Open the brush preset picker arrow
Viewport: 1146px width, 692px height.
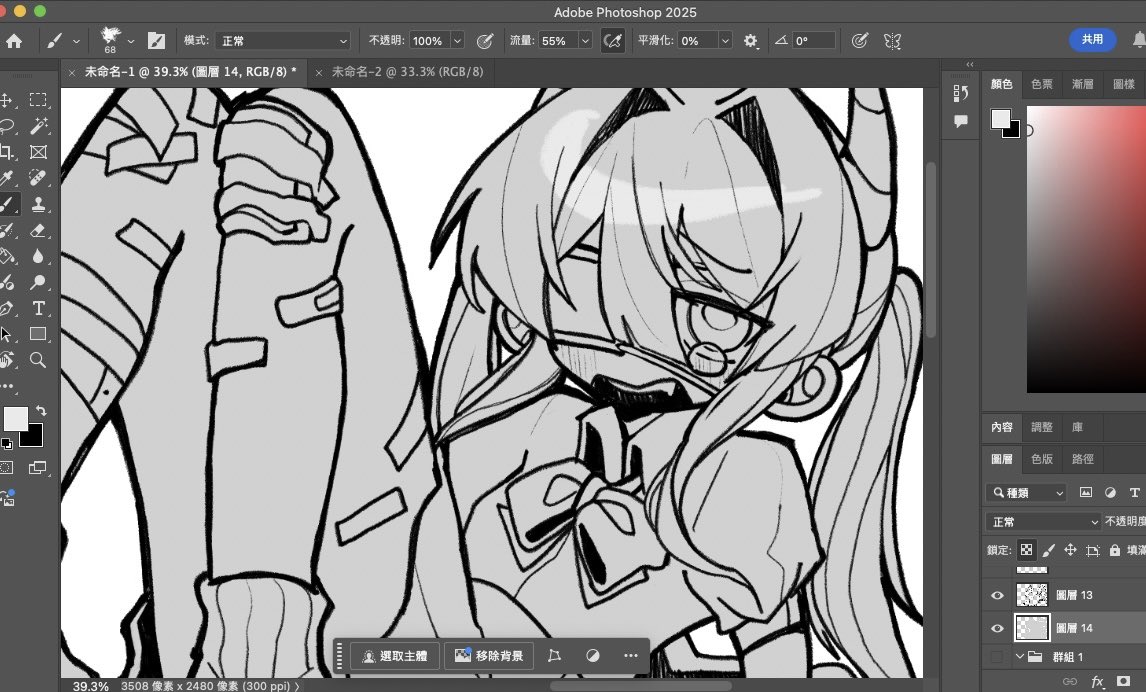tap(130, 42)
